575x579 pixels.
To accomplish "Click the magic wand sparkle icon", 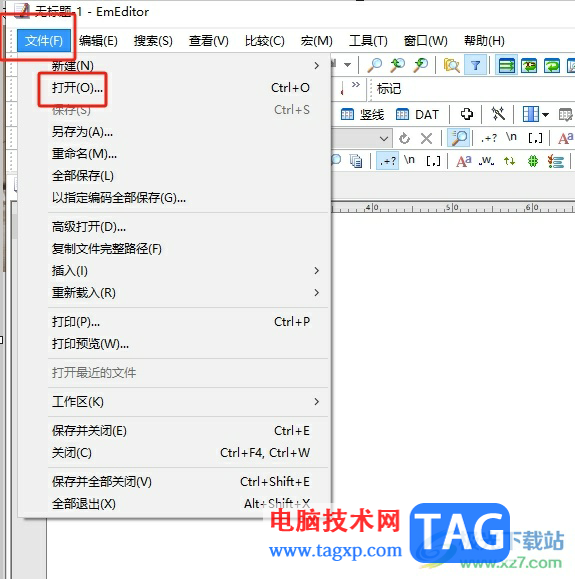I will coord(498,114).
